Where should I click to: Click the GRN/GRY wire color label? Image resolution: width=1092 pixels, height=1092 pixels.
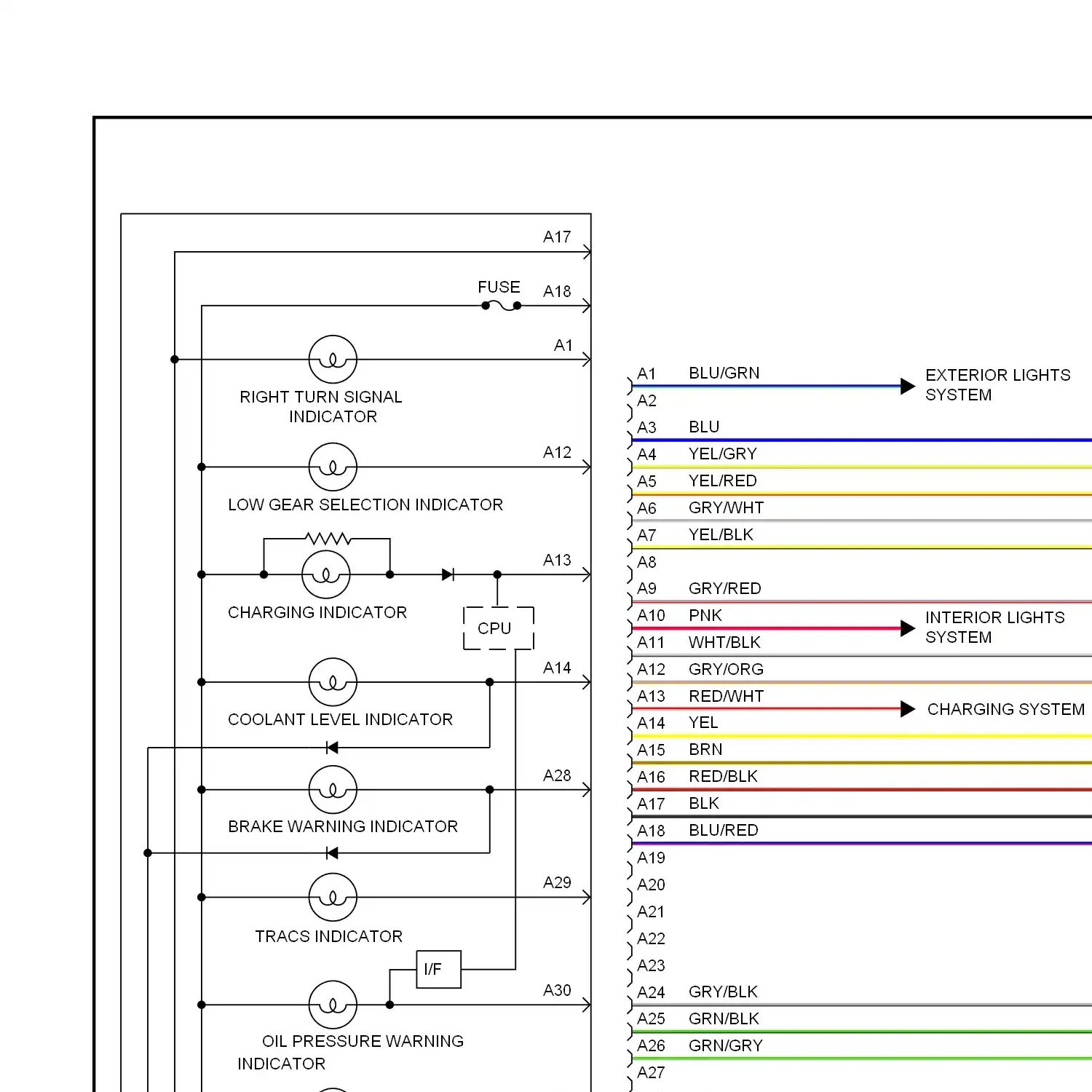point(726,1046)
